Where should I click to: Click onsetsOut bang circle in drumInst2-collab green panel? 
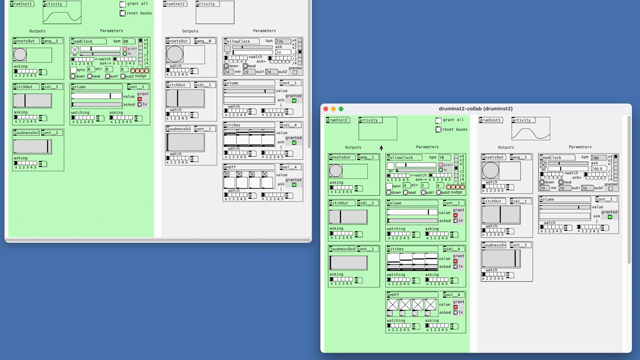click(x=336, y=171)
